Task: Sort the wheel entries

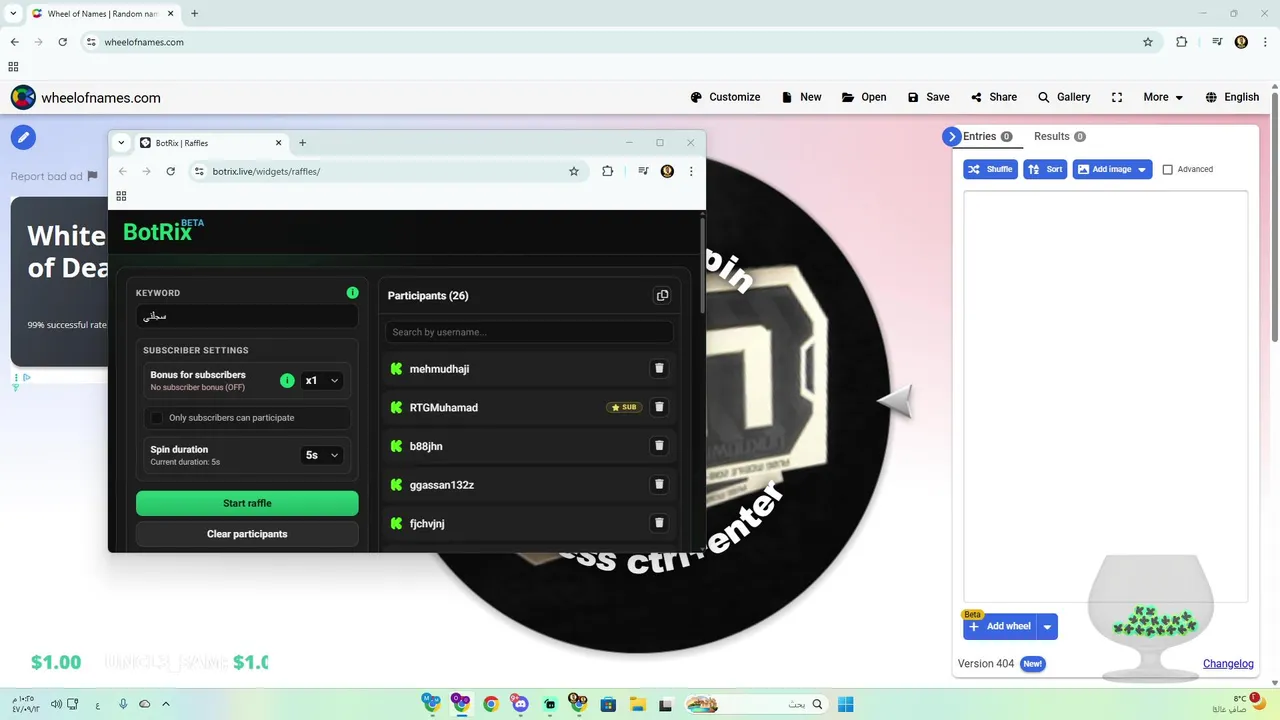Action: pos(1045,169)
